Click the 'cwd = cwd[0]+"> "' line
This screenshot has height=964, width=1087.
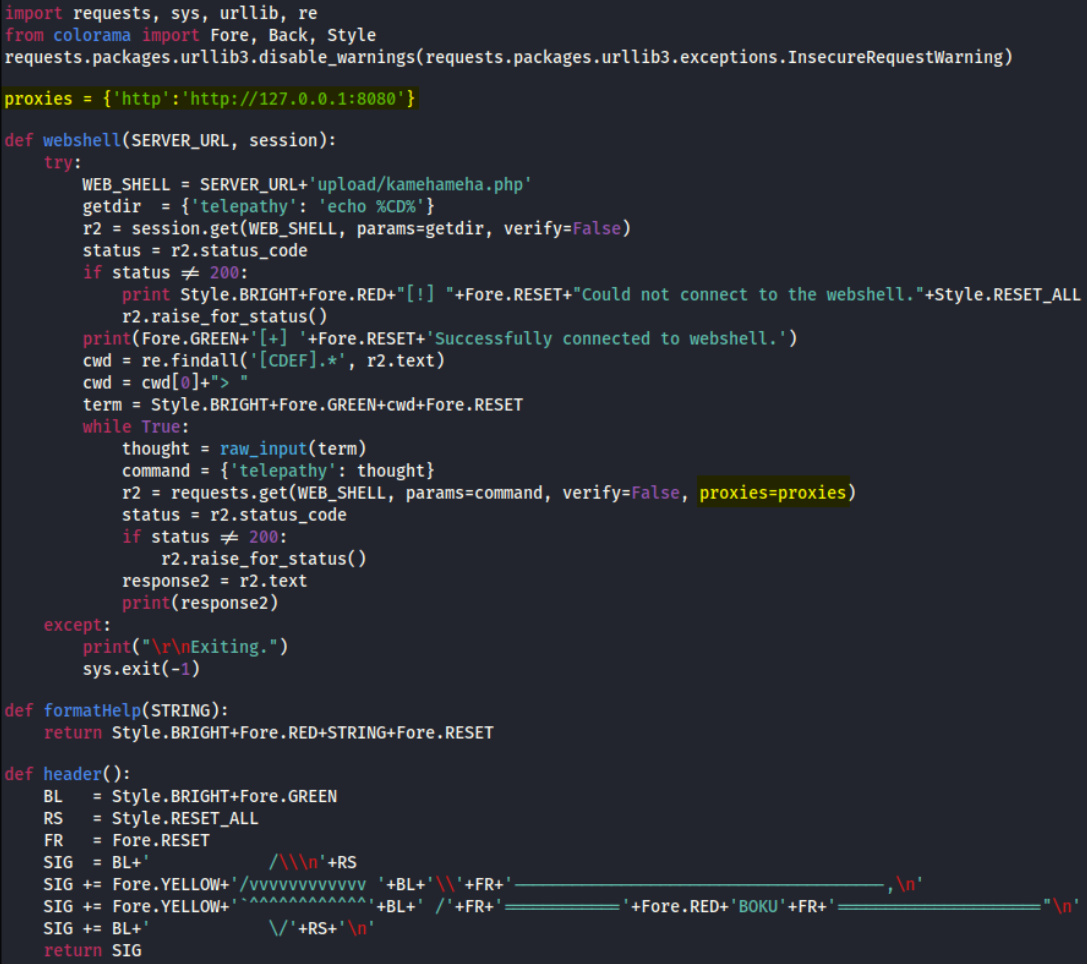(x=165, y=383)
